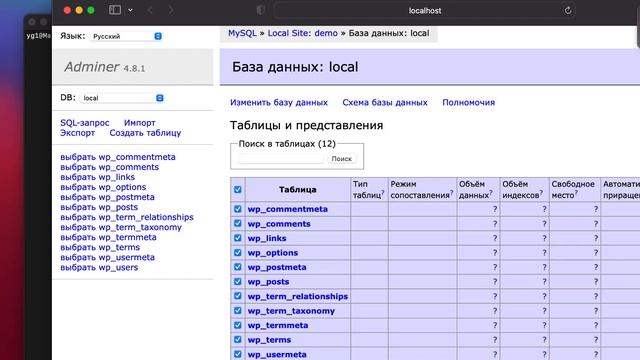This screenshot has width=640, height=360.
Task: Uncheck the wp_term_relationships row checkbox
Action: tap(238, 296)
